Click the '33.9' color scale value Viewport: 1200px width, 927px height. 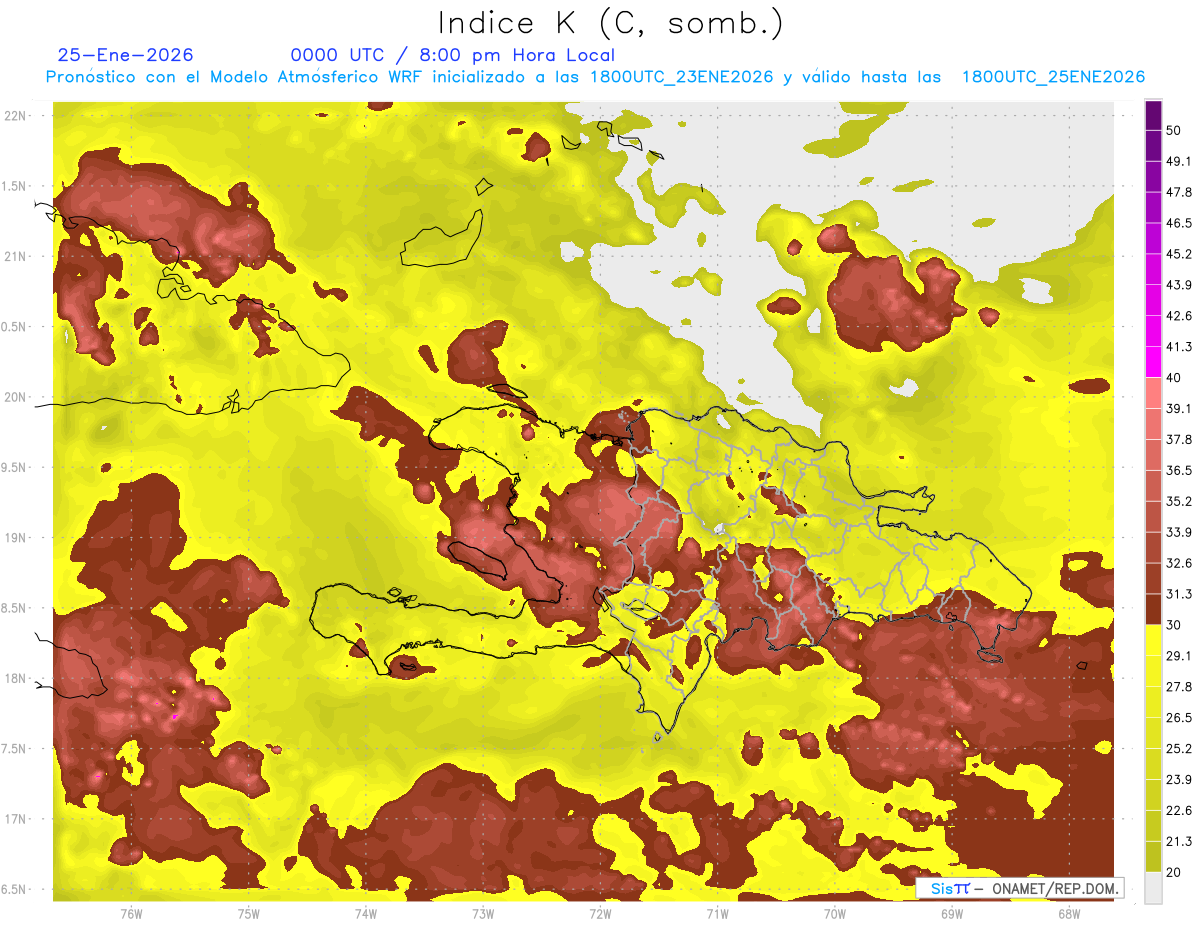[1179, 532]
